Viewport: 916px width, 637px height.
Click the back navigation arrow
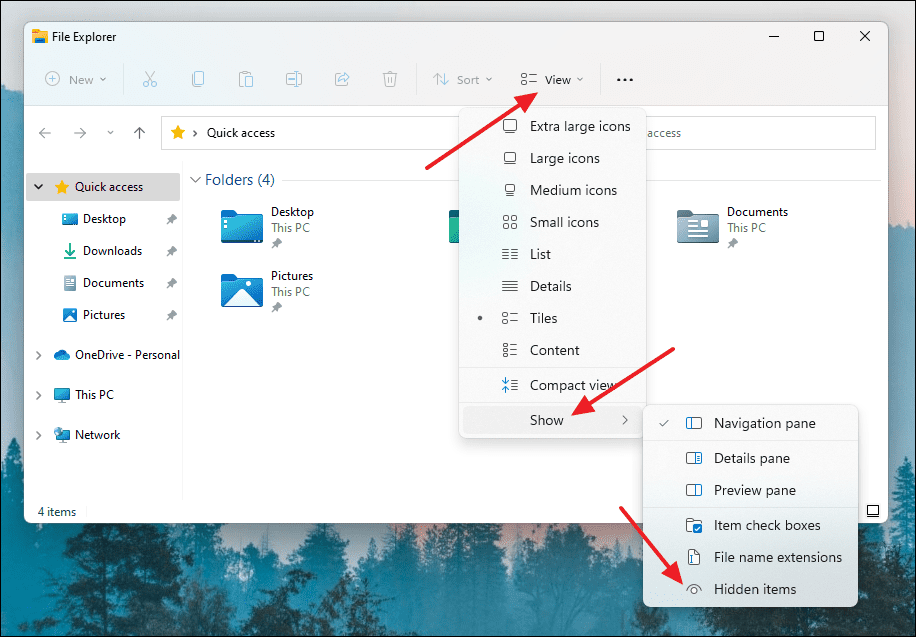tap(45, 132)
